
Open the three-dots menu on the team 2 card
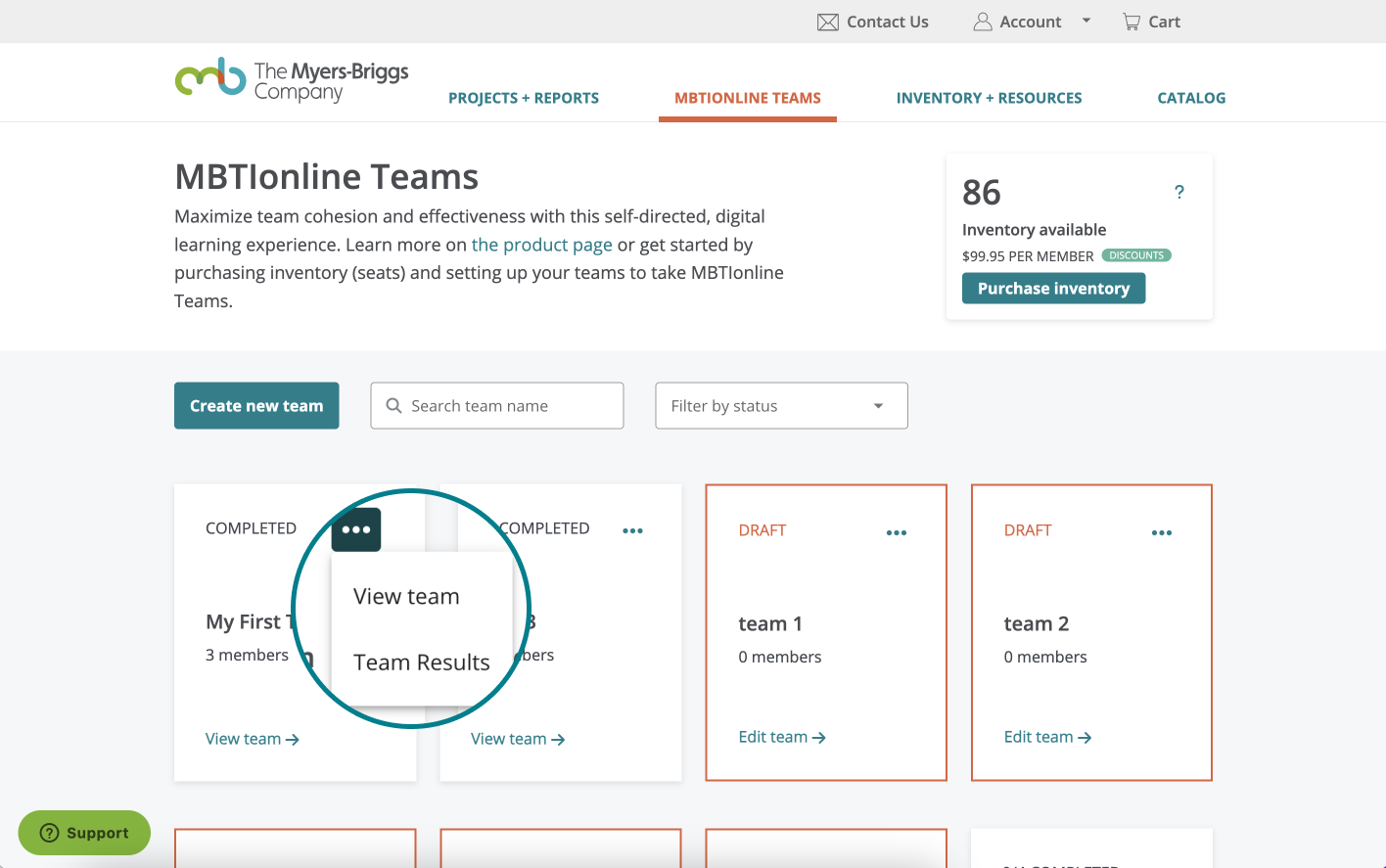1162,532
